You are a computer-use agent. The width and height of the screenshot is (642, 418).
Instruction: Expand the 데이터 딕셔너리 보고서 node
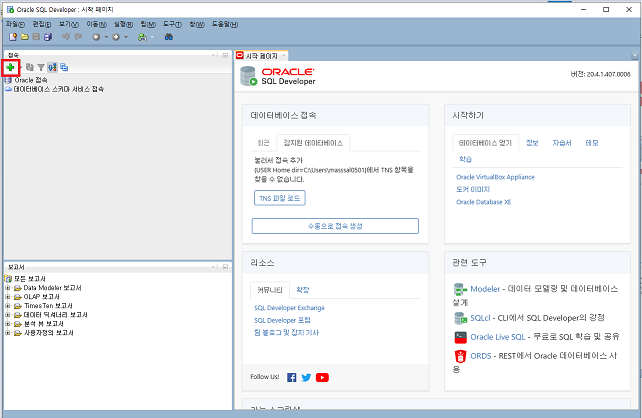pyautogui.click(x=7, y=315)
